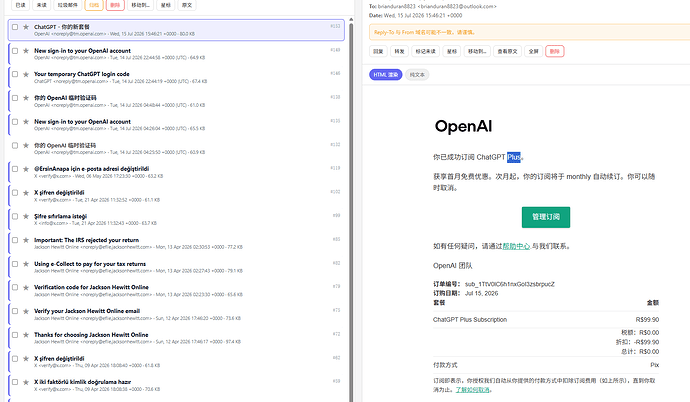Viewport: 690px width, 402px height.
Task: Select checkbox of 'Using e-Collect to pay' email
Action: 15,264
